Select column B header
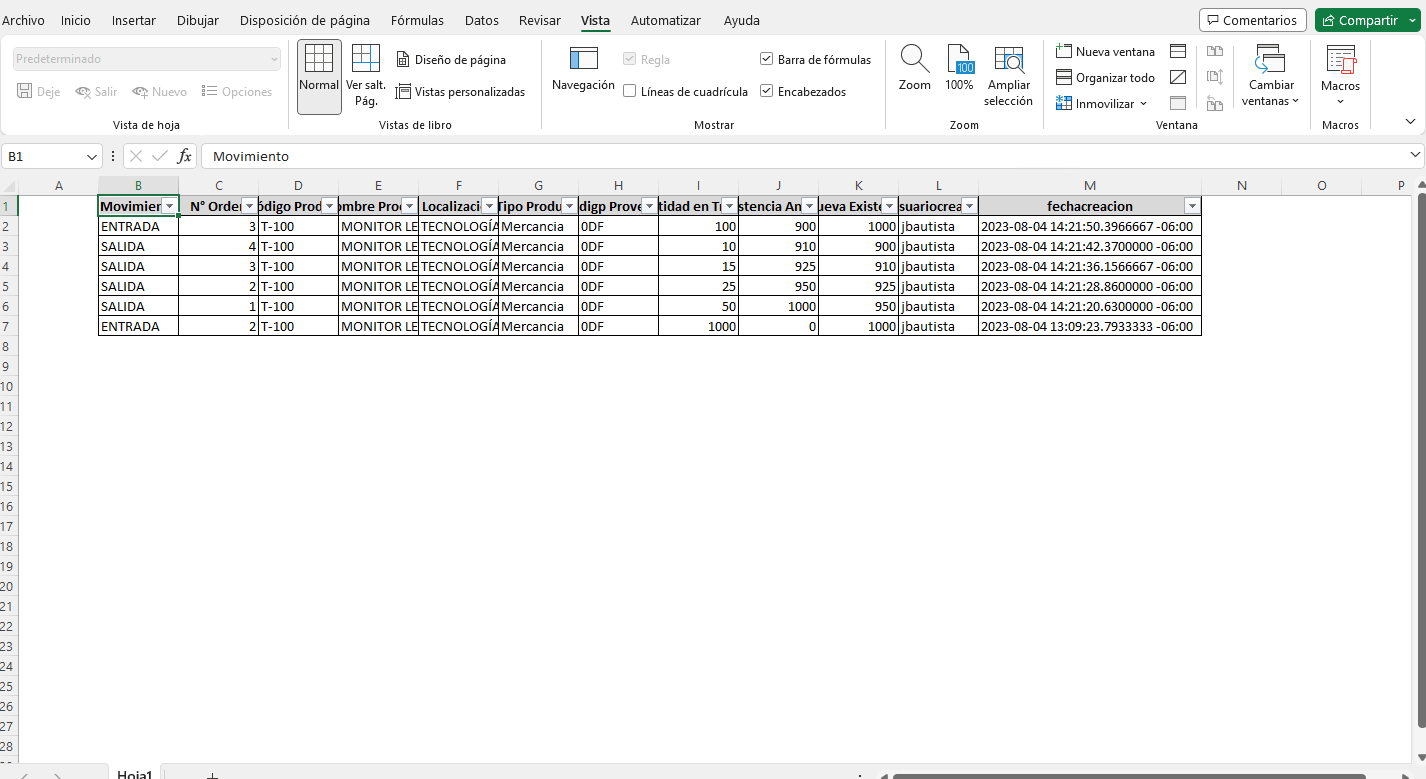Image resolution: width=1426 pixels, height=779 pixels. point(138,185)
